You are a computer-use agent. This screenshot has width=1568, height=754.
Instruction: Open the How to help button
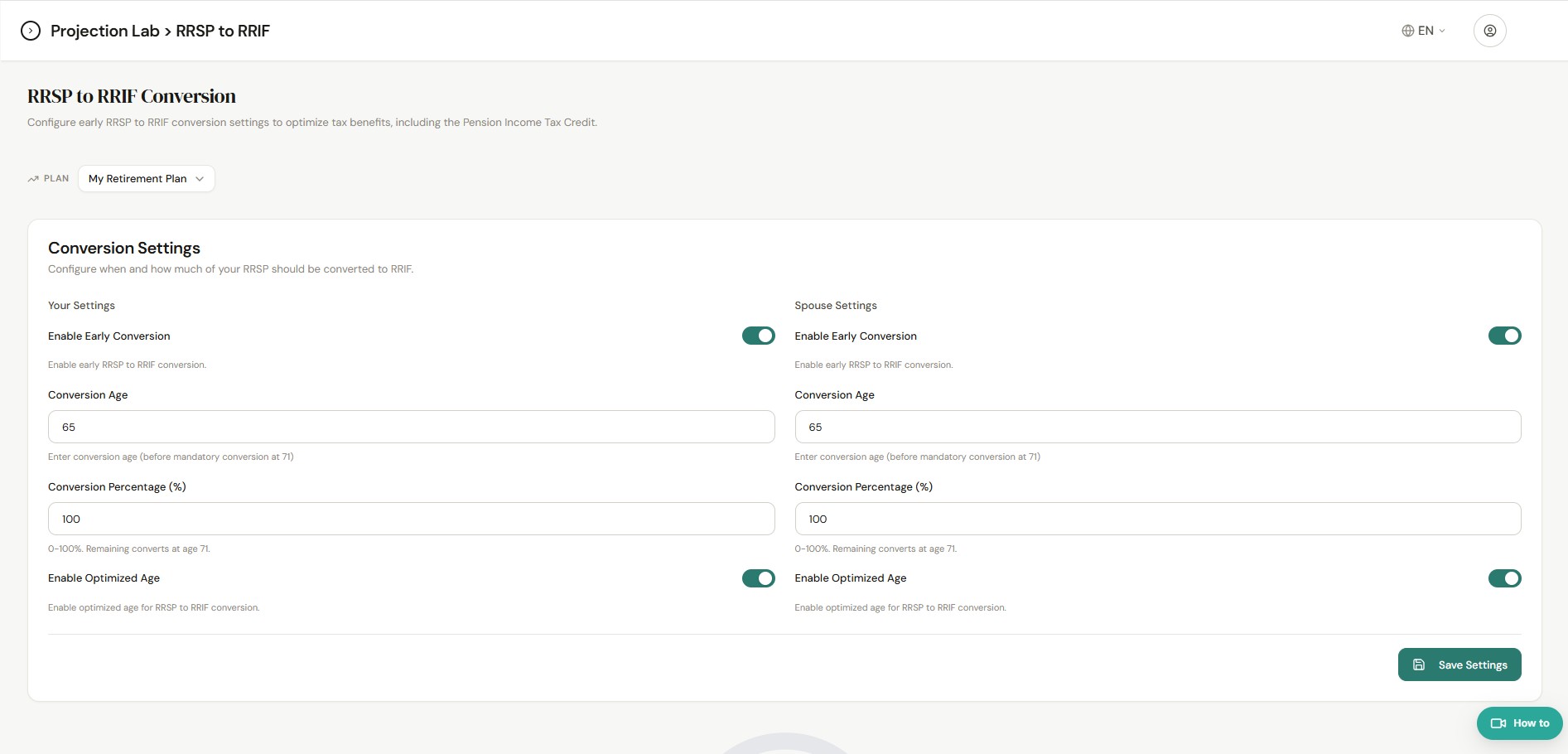tap(1519, 723)
